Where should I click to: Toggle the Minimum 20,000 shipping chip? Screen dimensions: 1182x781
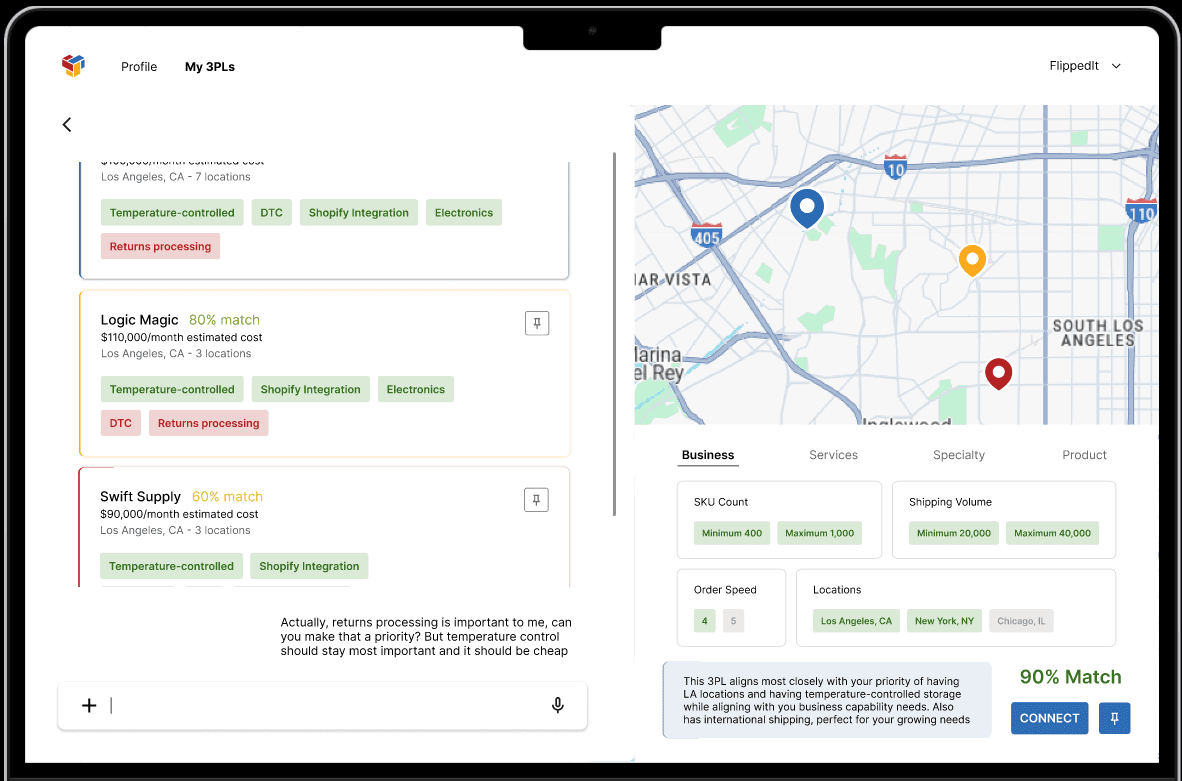pyautogui.click(x=954, y=533)
